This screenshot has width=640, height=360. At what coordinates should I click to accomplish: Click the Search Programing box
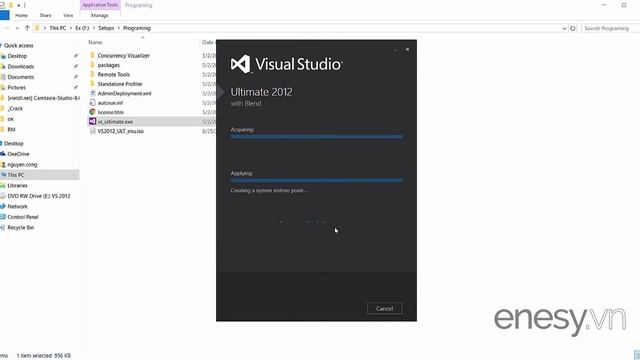(610, 28)
